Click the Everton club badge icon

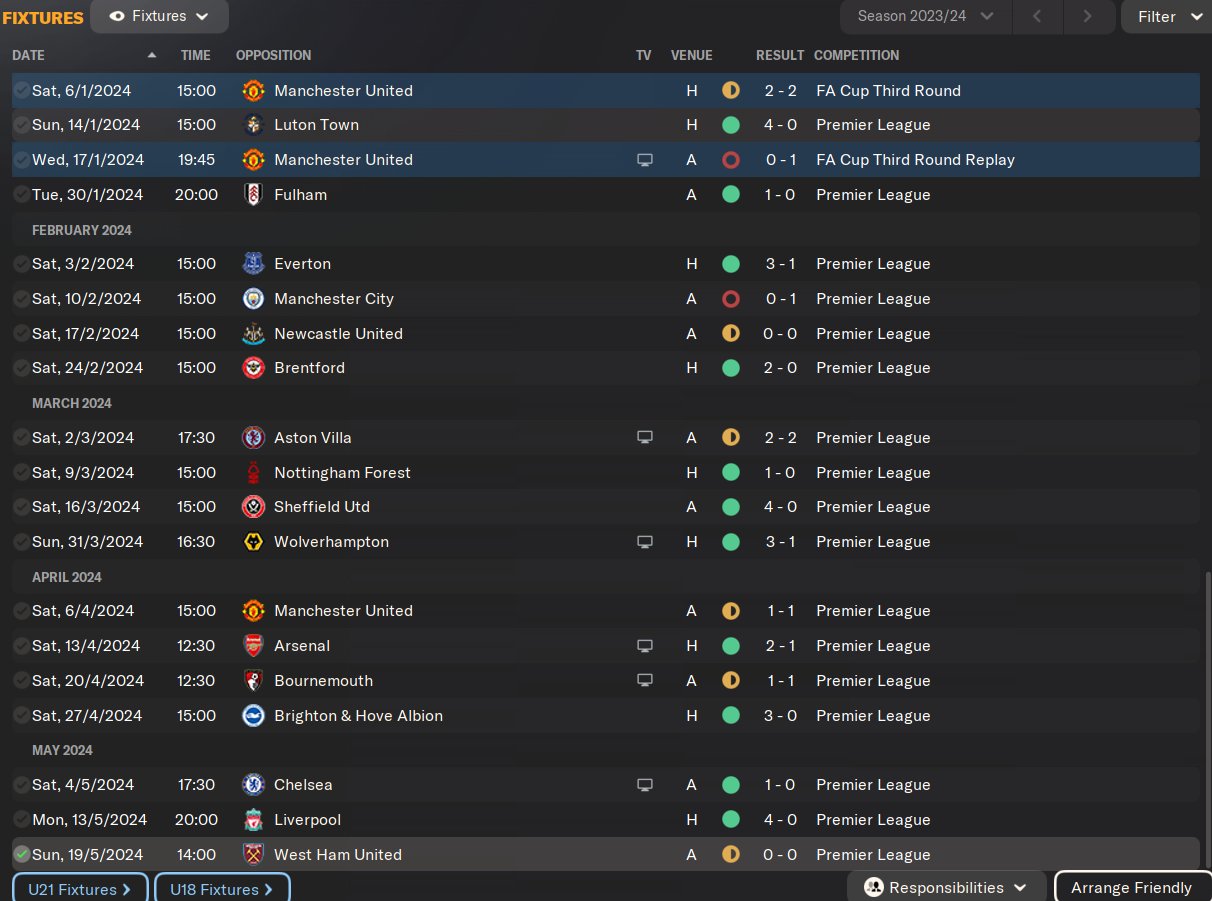253,264
